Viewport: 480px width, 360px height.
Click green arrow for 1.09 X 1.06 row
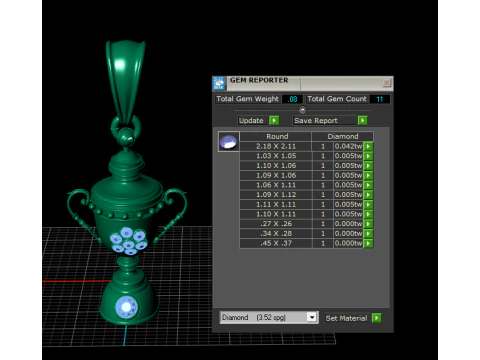pyautogui.click(x=368, y=175)
